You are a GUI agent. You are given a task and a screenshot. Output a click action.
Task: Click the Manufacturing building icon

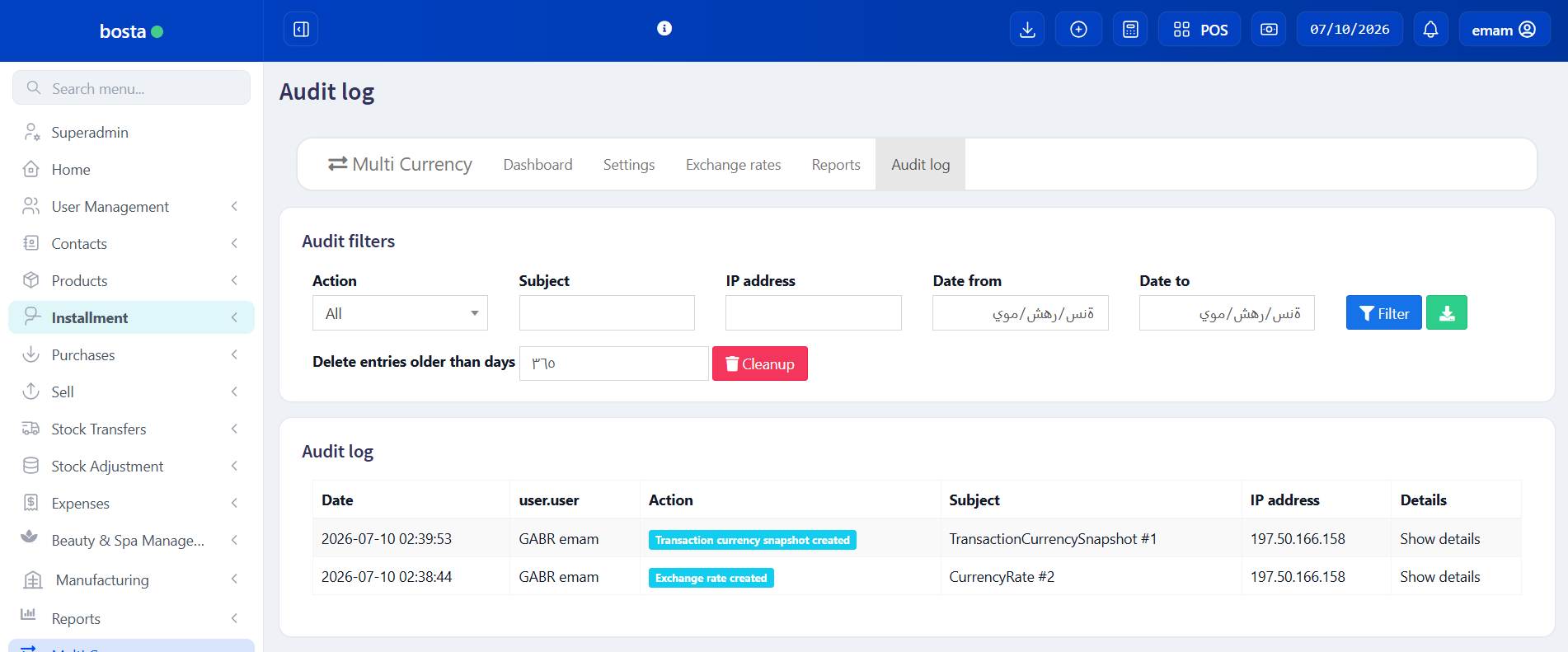point(33,579)
